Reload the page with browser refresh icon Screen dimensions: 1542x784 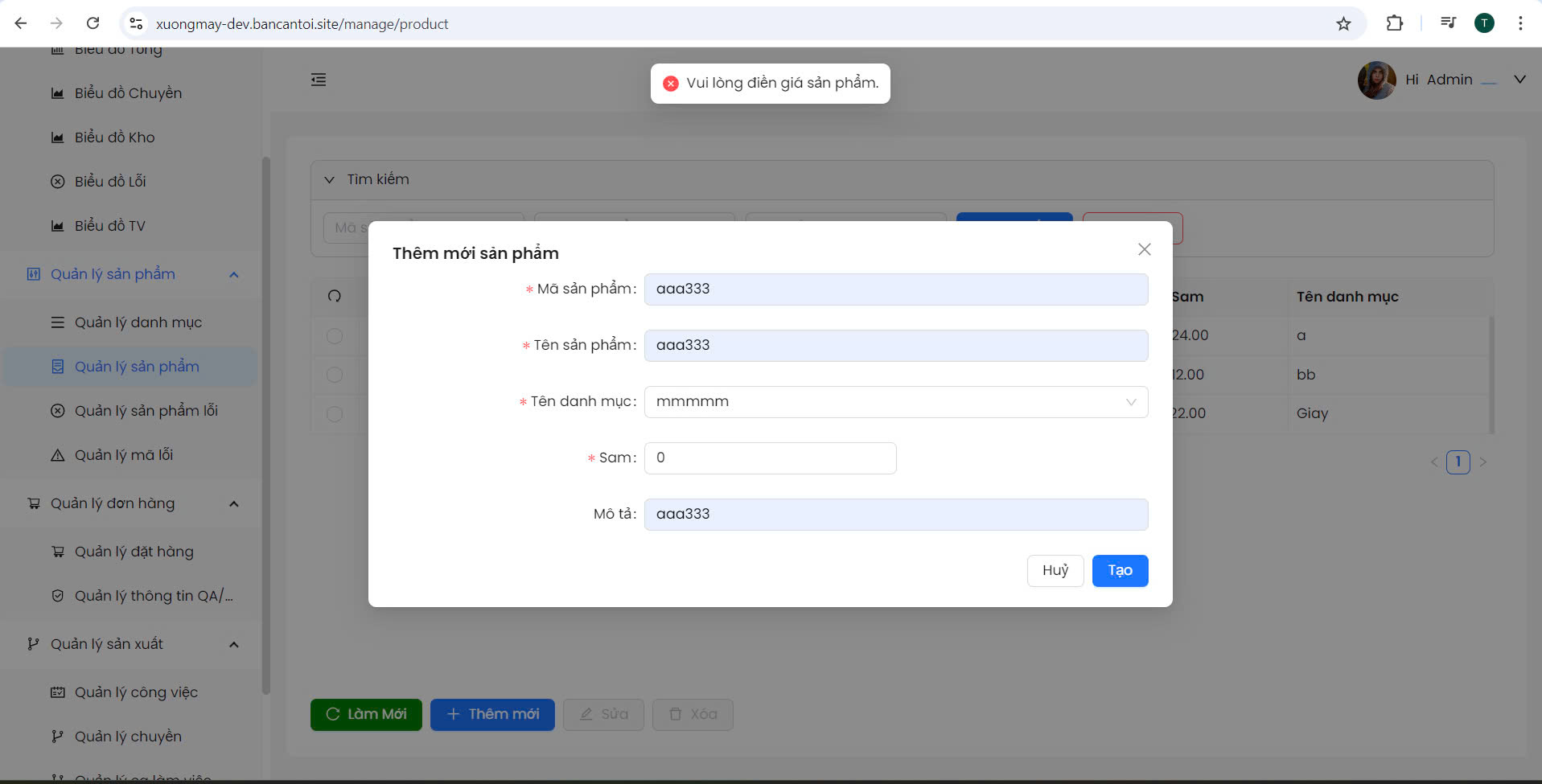pos(93,23)
